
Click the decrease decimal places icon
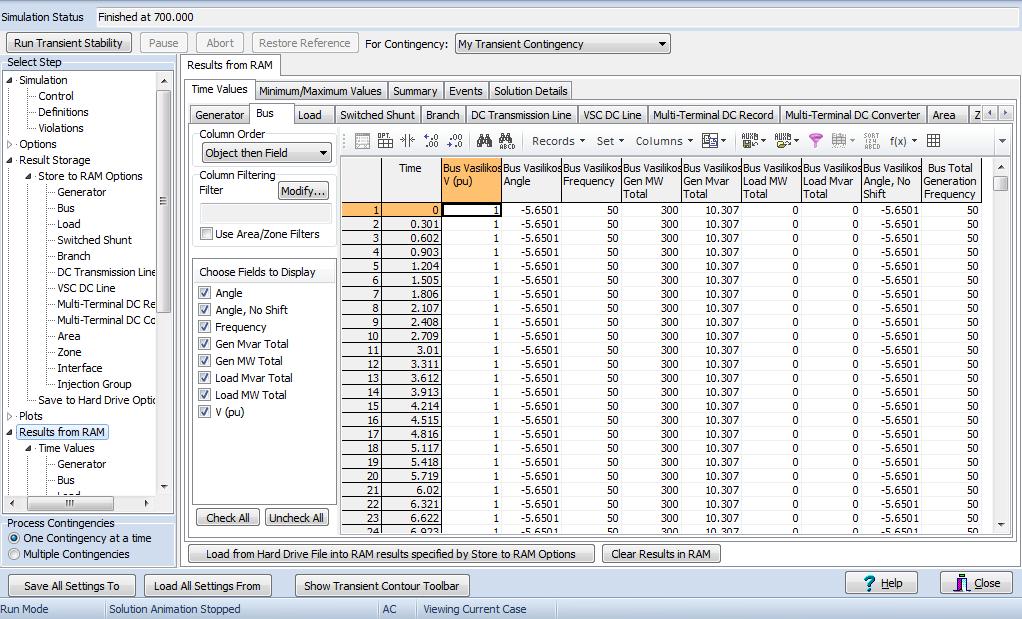[x=455, y=141]
